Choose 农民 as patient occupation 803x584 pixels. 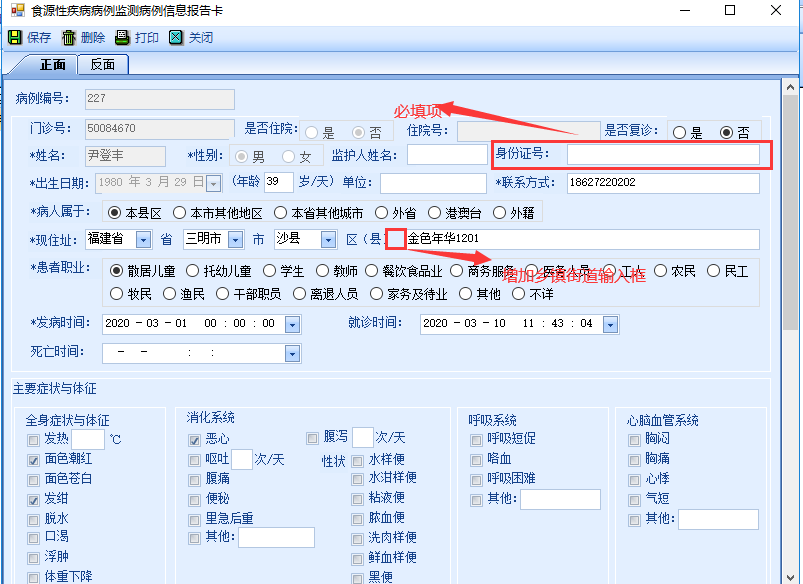[661, 270]
